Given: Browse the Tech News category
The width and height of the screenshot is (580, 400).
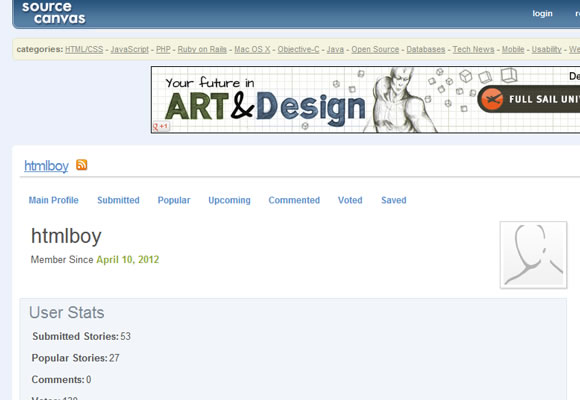Looking at the screenshot, I should [x=473, y=49].
